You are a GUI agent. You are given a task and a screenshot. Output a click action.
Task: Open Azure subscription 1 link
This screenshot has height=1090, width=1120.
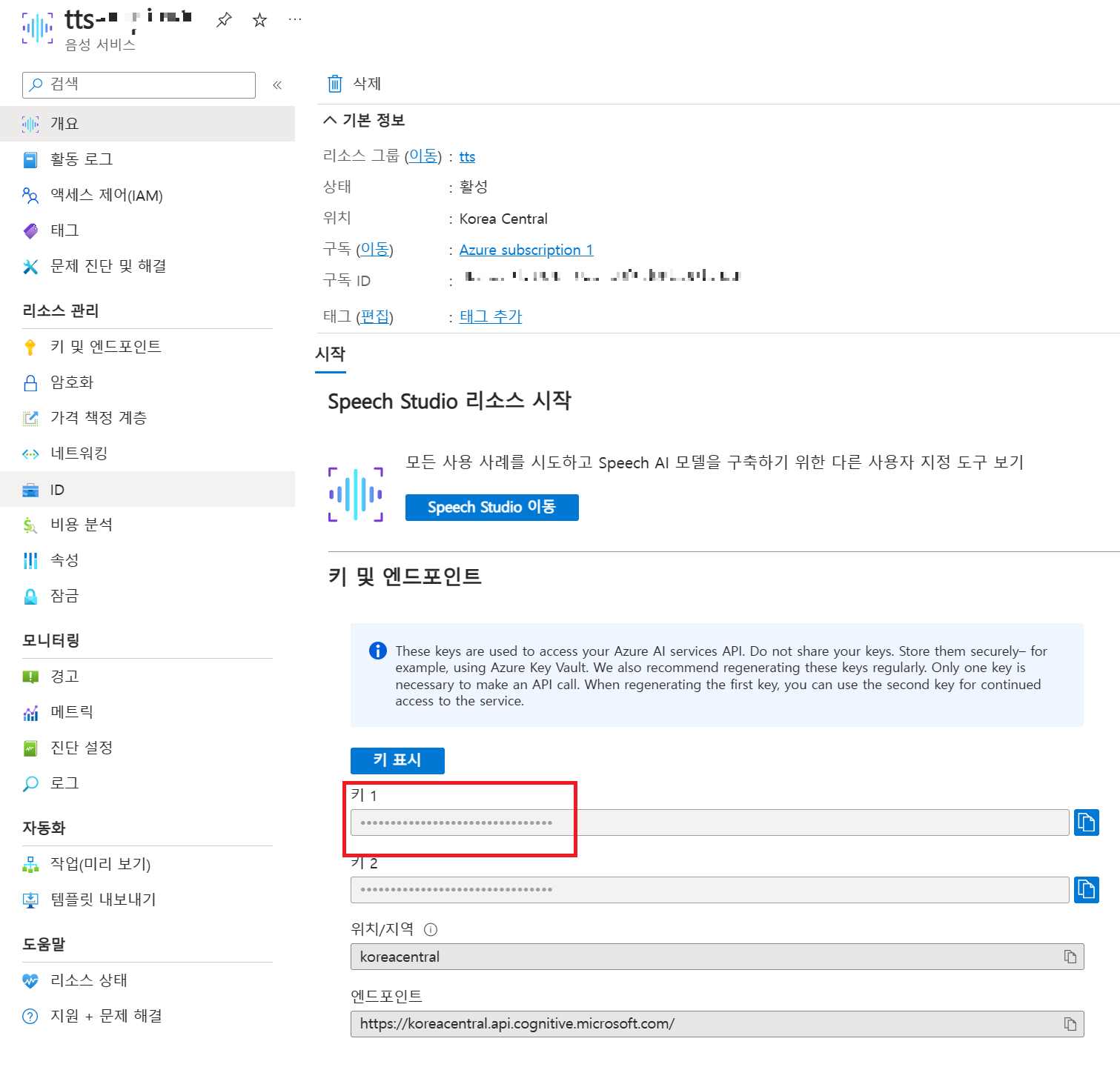[526, 250]
